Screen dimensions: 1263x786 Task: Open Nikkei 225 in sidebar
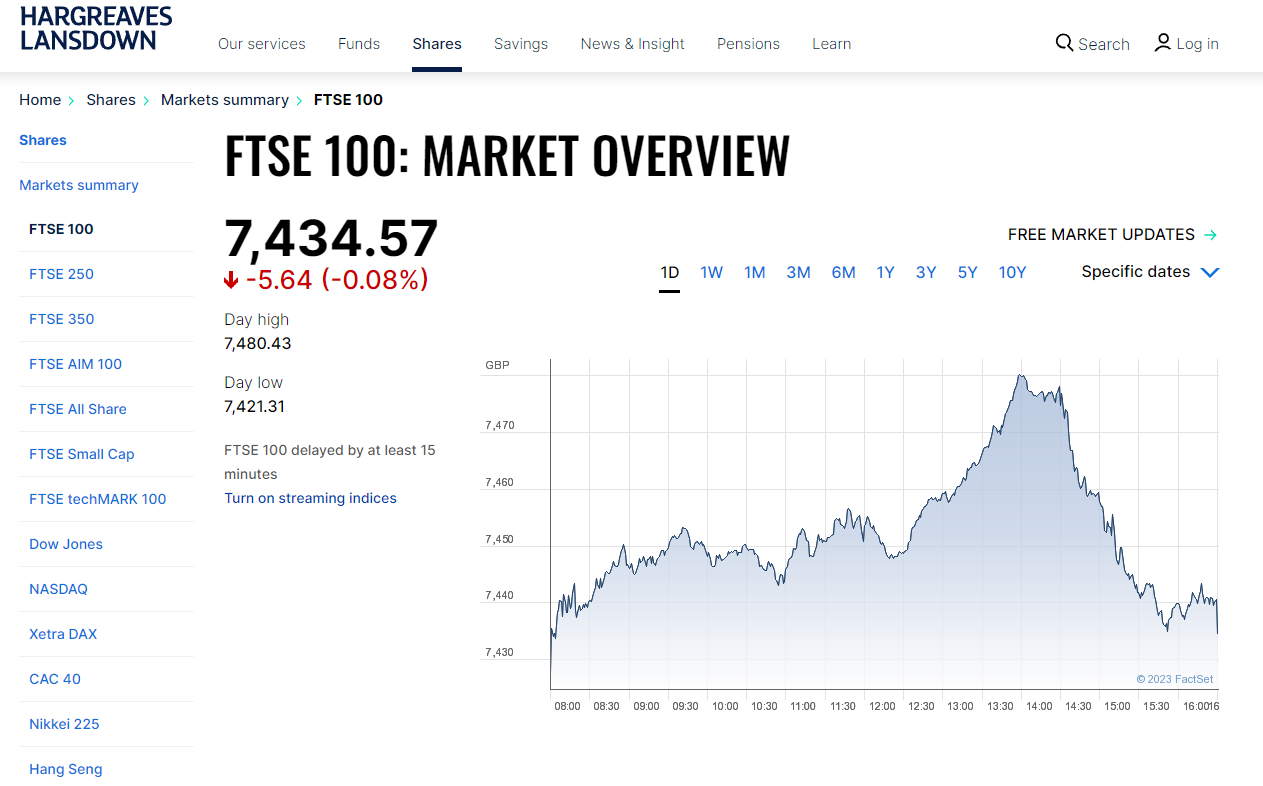[65, 724]
